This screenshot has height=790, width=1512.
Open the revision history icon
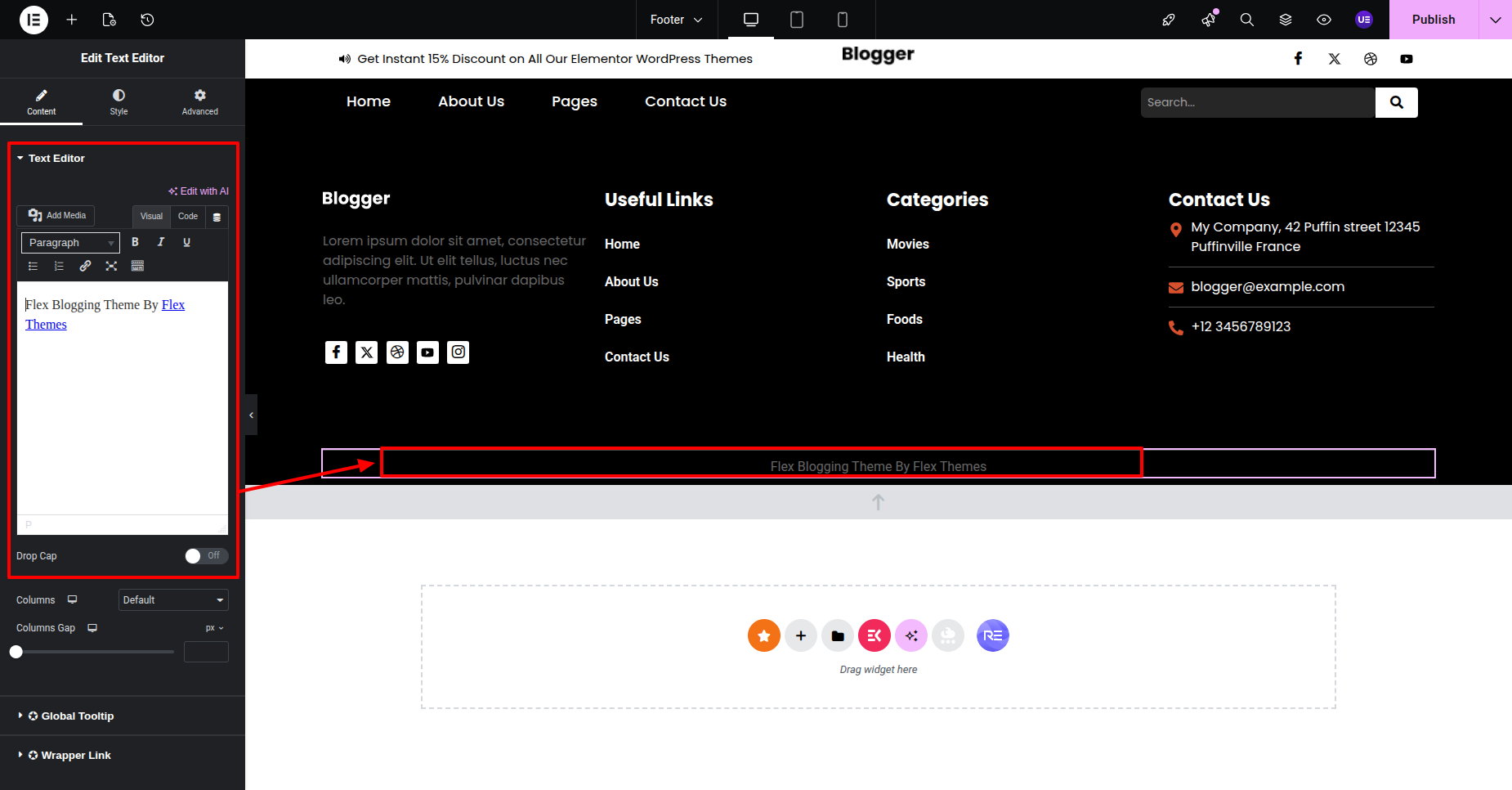(x=147, y=20)
